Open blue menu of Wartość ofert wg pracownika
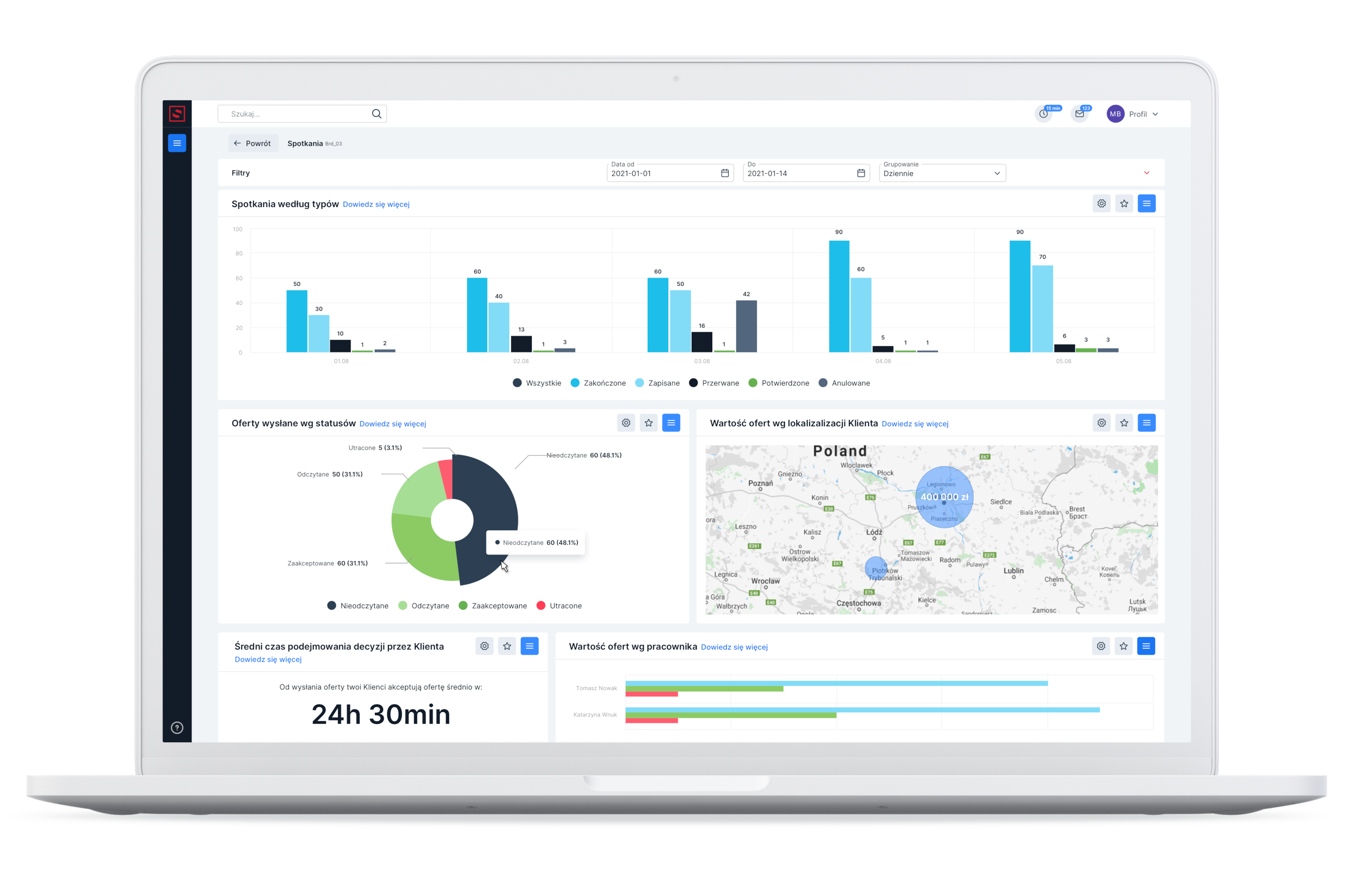Screen dimensions: 1345x896 point(1145,646)
